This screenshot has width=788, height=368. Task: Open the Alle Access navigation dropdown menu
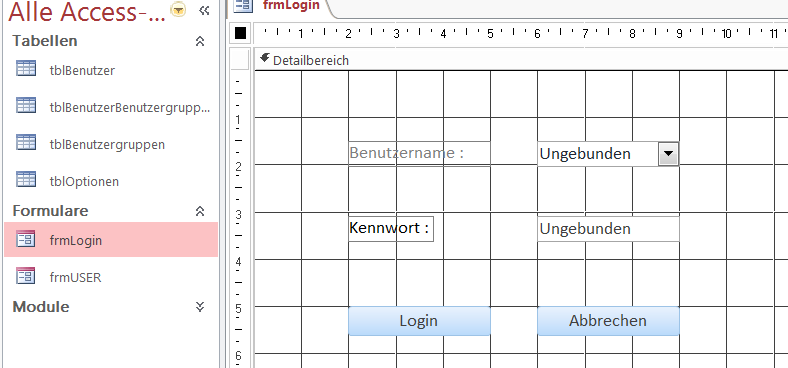(x=178, y=9)
